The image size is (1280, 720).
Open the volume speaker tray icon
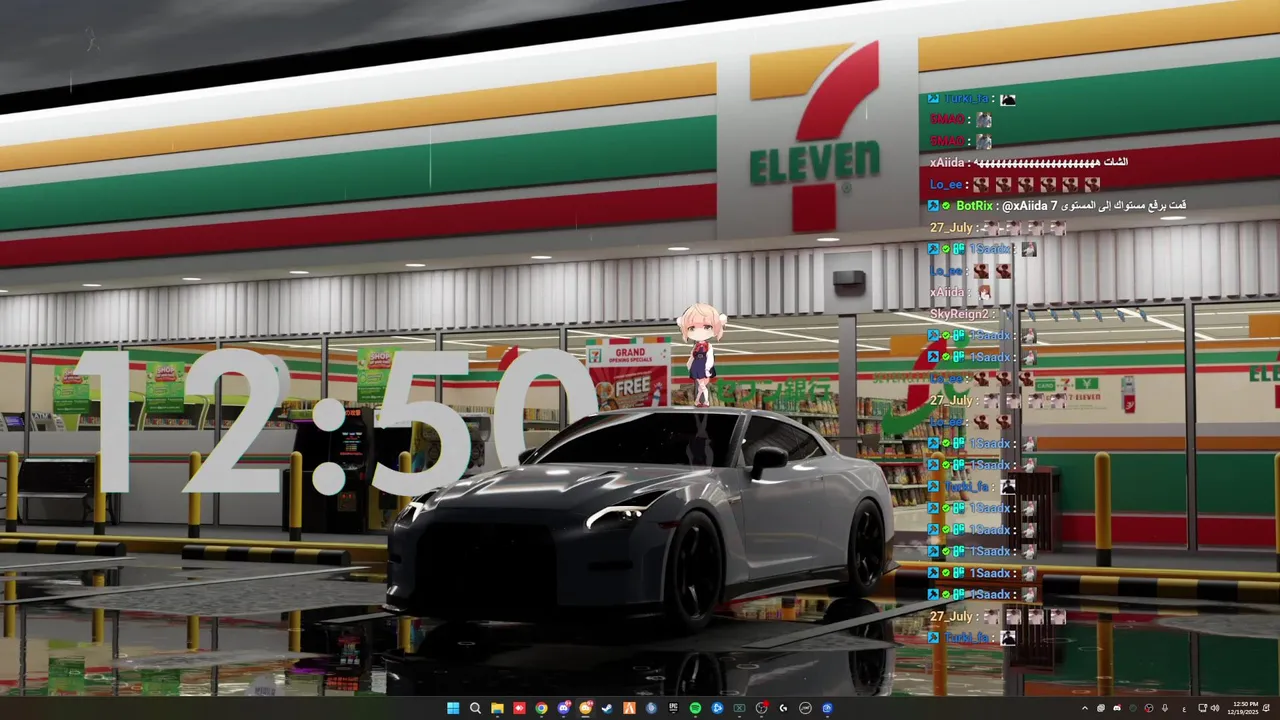(1215, 708)
